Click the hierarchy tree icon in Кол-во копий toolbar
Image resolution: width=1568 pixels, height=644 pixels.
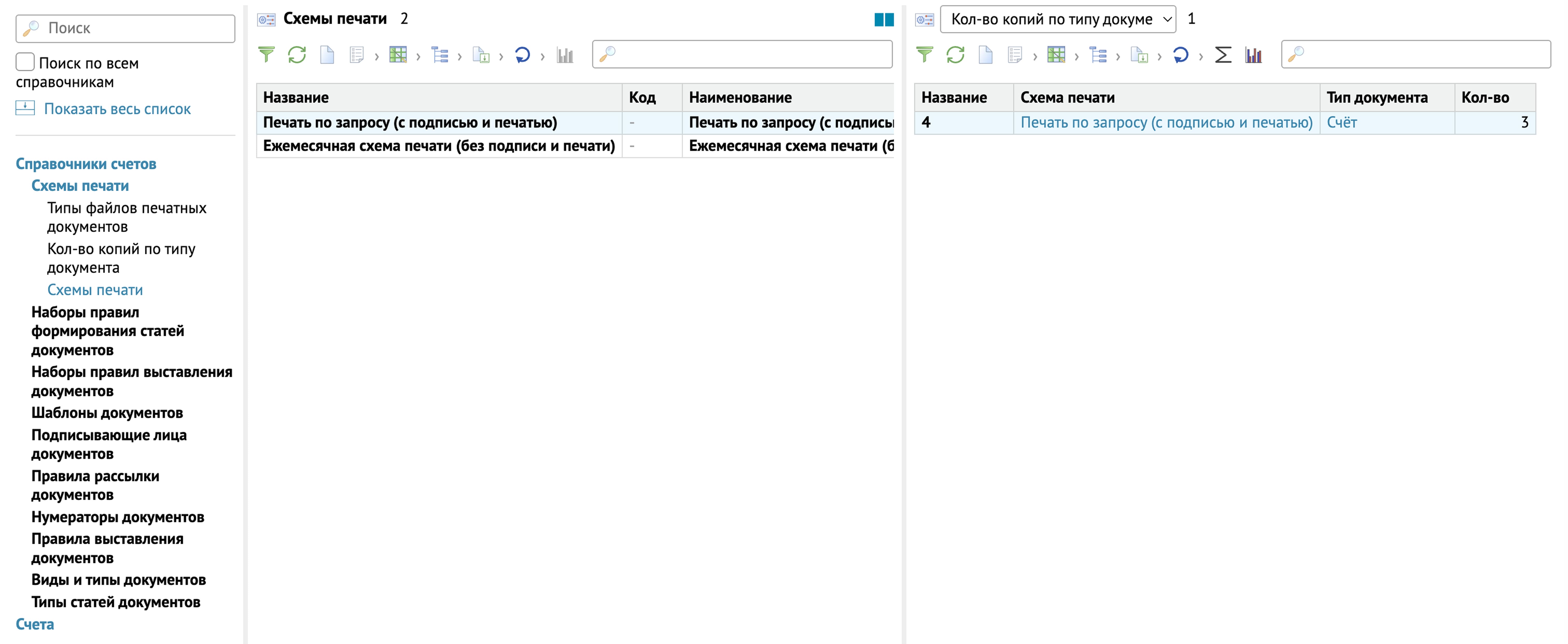1098,55
